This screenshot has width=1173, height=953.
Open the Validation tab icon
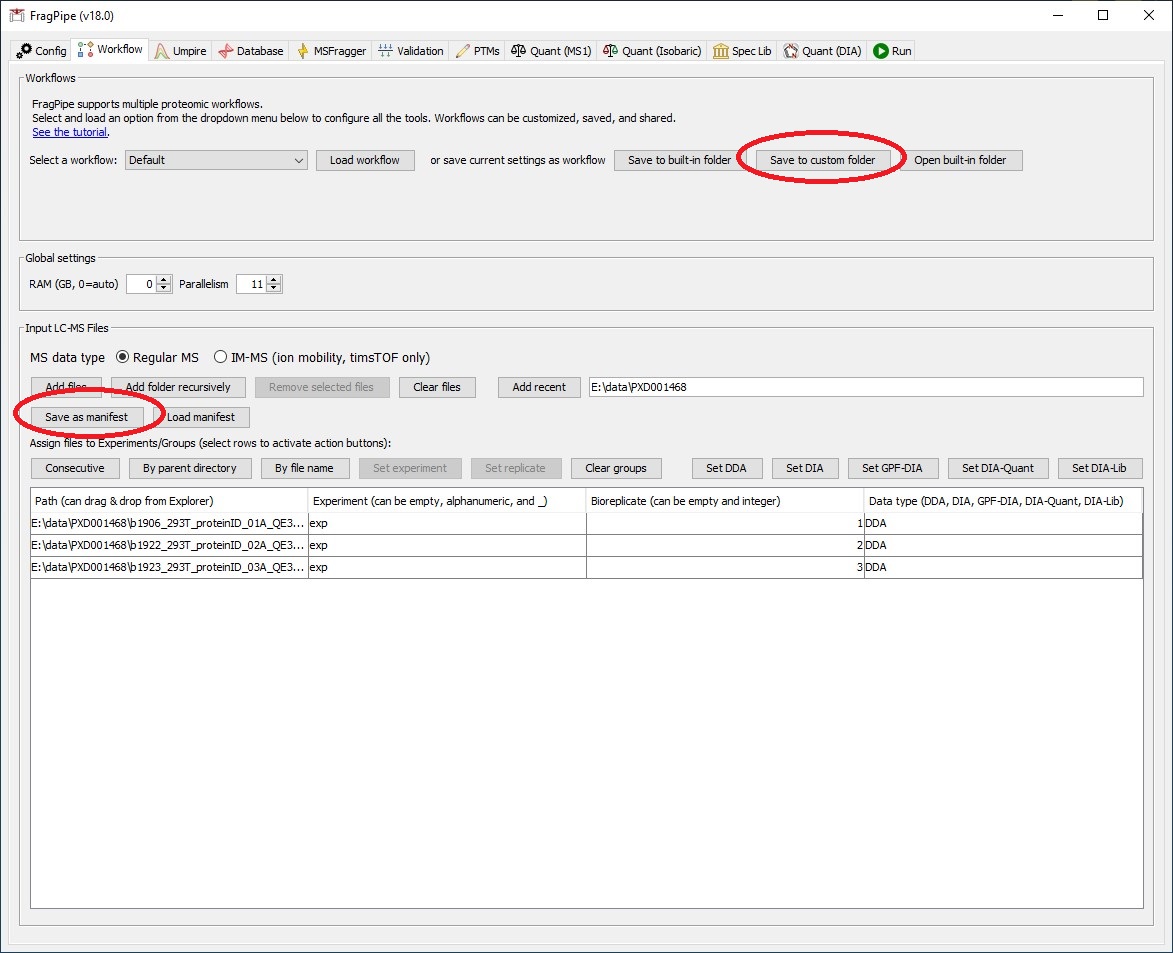tap(385, 51)
